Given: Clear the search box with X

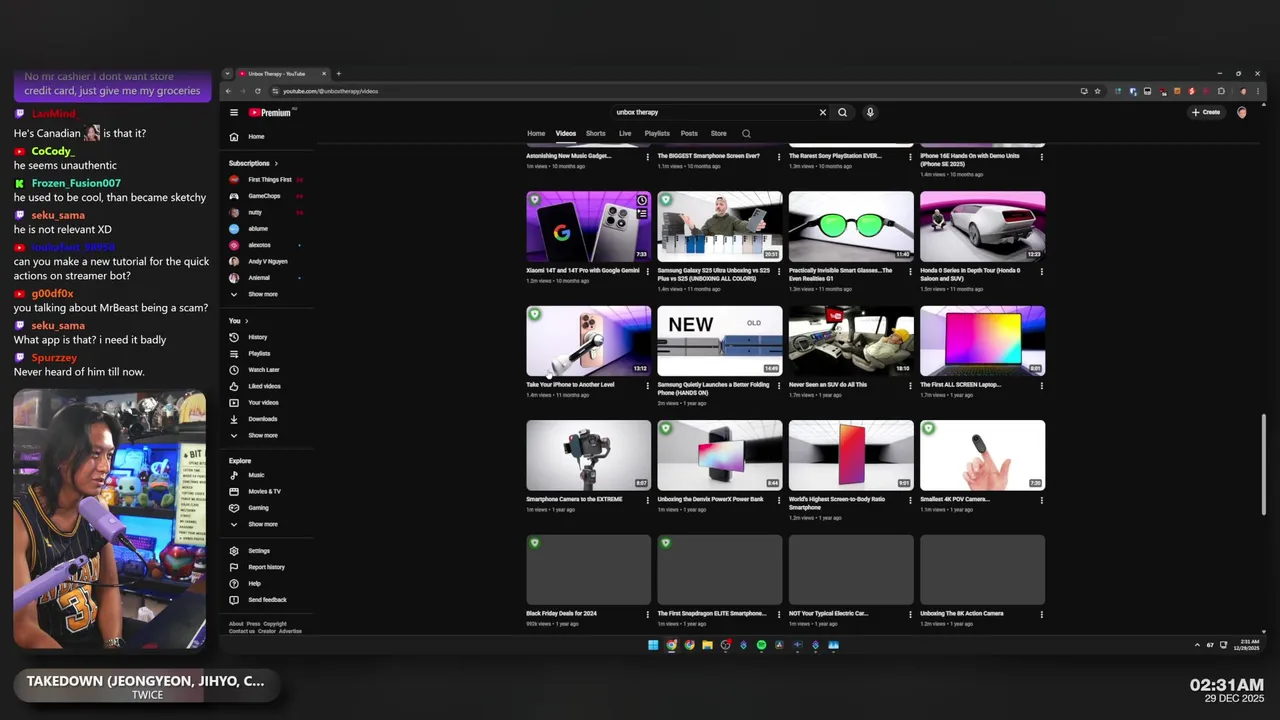Looking at the screenshot, I should [823, 113].
